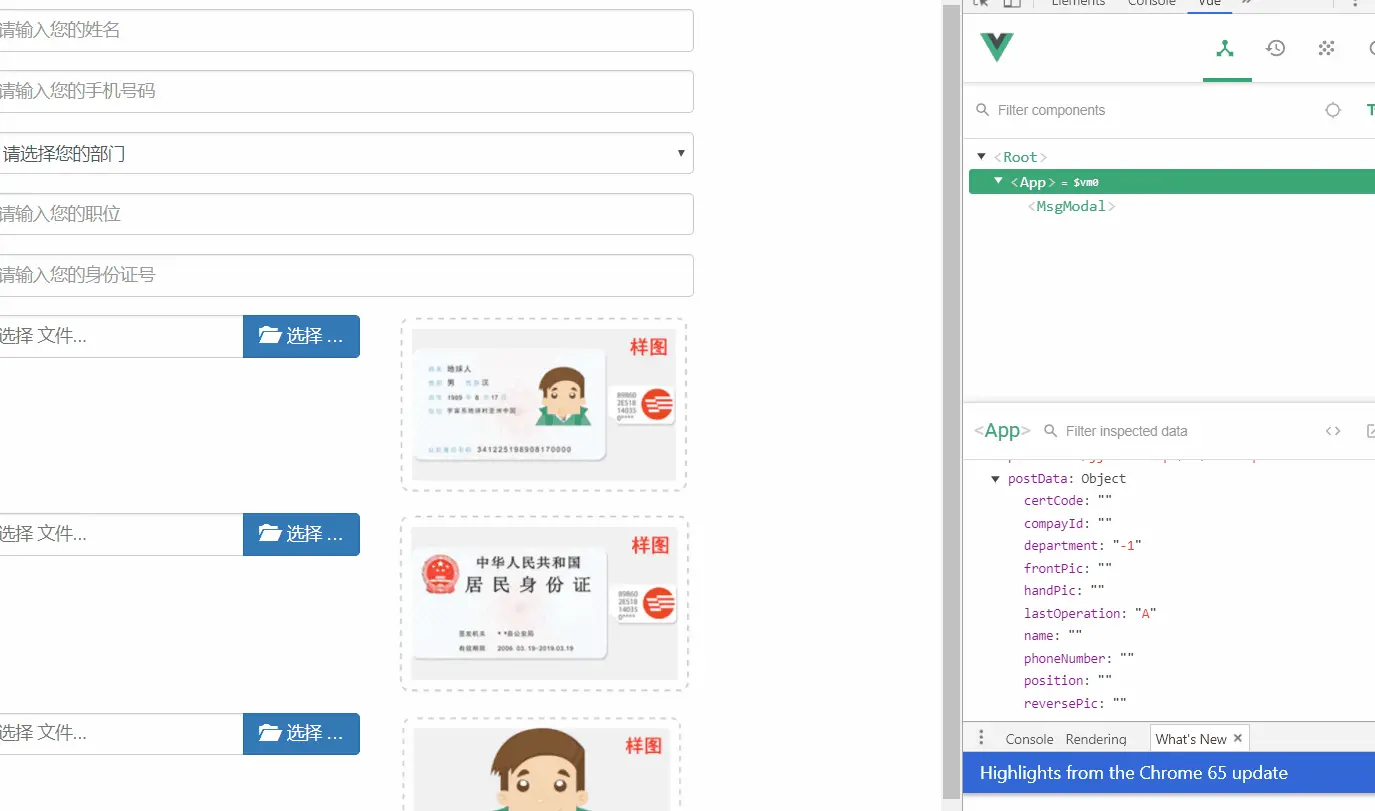Select the What's New drawer tab
The image size is (1375, 811).
click(1190, 739)
